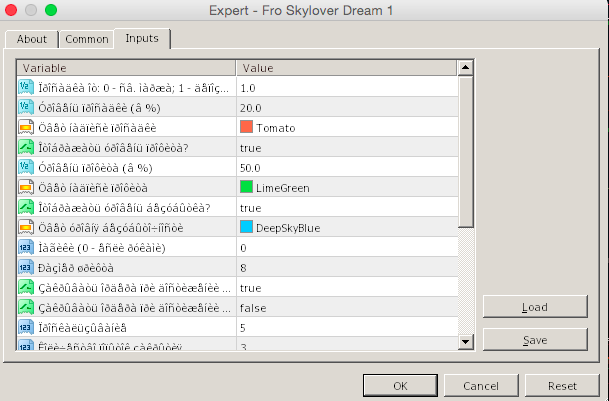Click the color-type icon in the LimeGreen row

click(26, 188)
